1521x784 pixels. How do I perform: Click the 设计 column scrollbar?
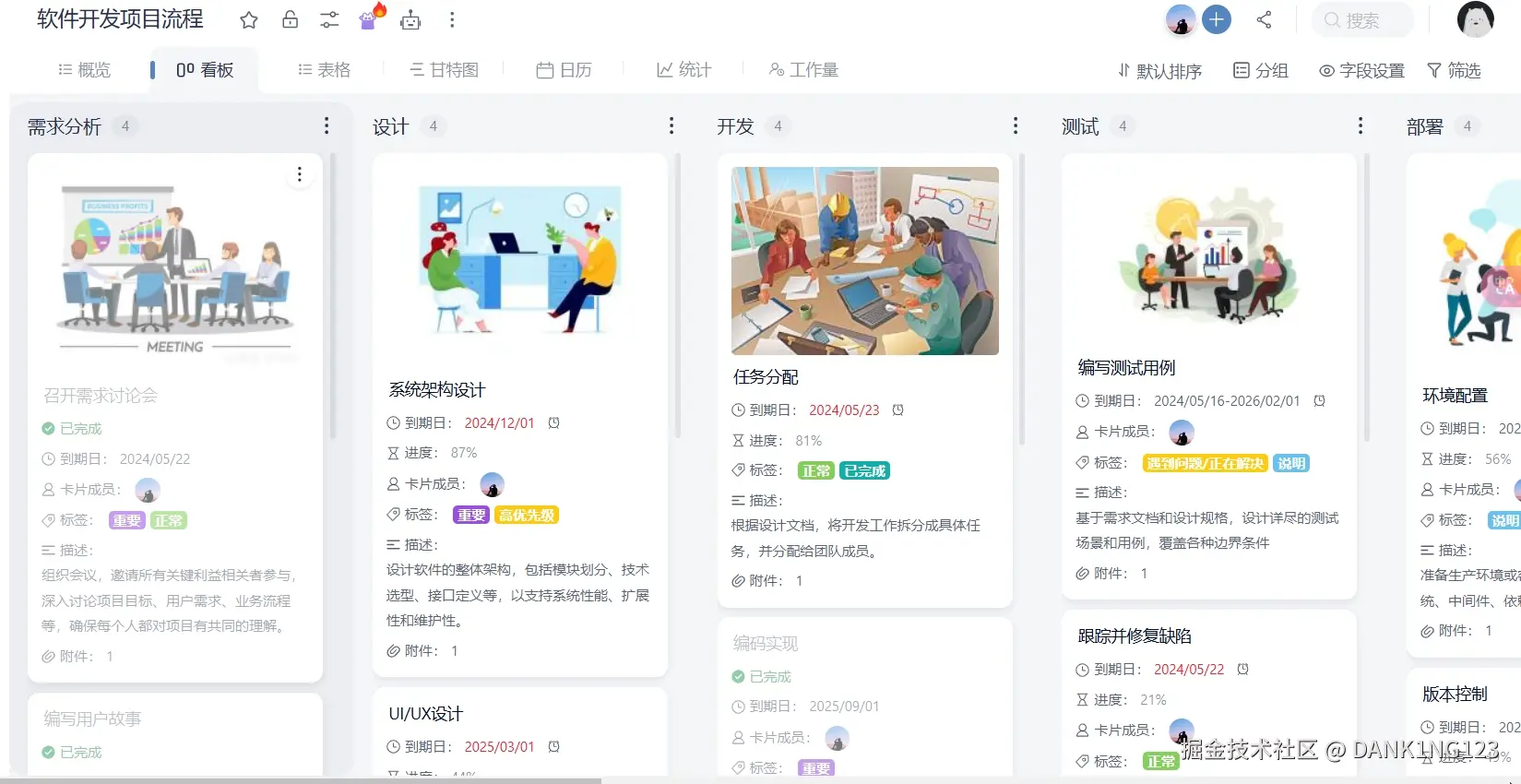pos(678,295)
